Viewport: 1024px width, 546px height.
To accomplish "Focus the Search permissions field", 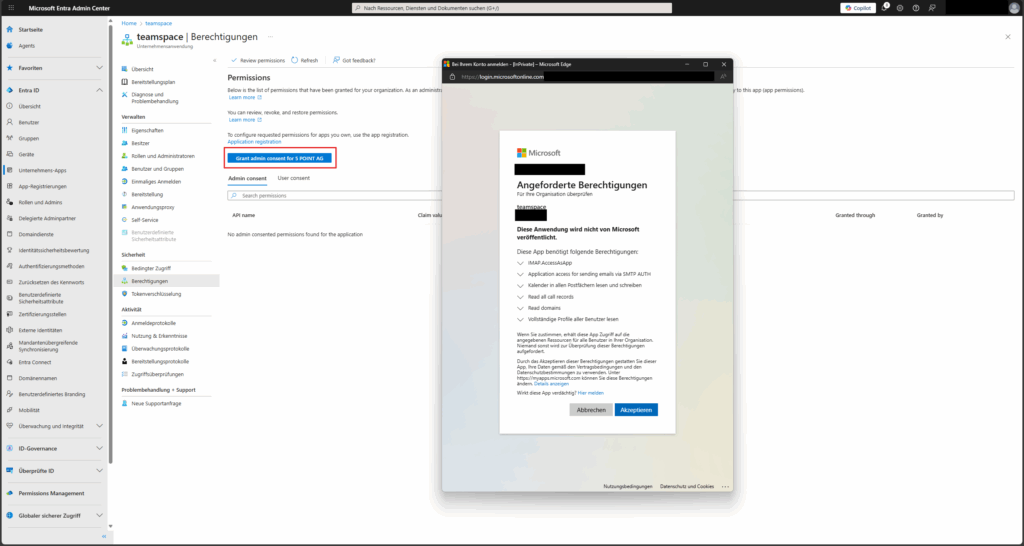I will tap(620, 195).
